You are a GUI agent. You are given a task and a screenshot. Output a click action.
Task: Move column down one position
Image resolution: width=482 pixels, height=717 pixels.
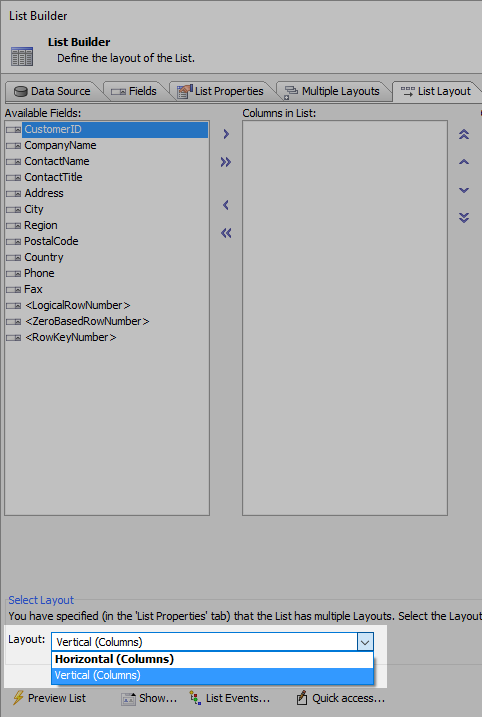(x=464, y=190)
